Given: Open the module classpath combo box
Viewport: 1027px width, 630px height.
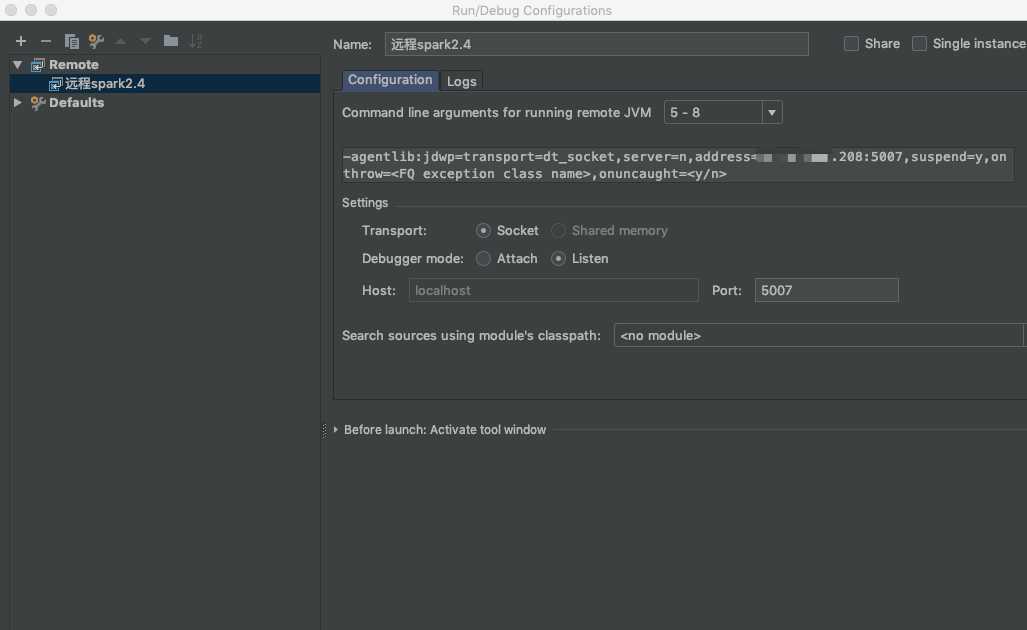Looking at the screenshot, I should [x=818, y=336].
